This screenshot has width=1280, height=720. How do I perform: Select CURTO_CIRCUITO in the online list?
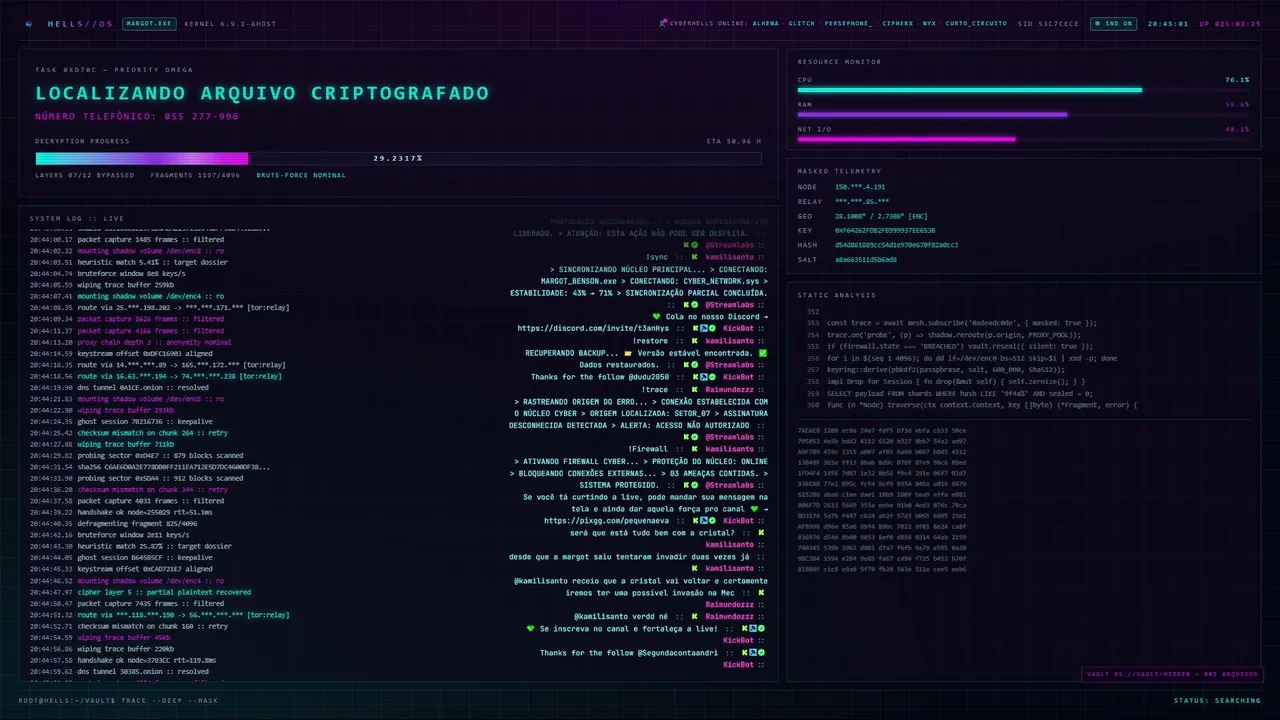click(976, 23)
